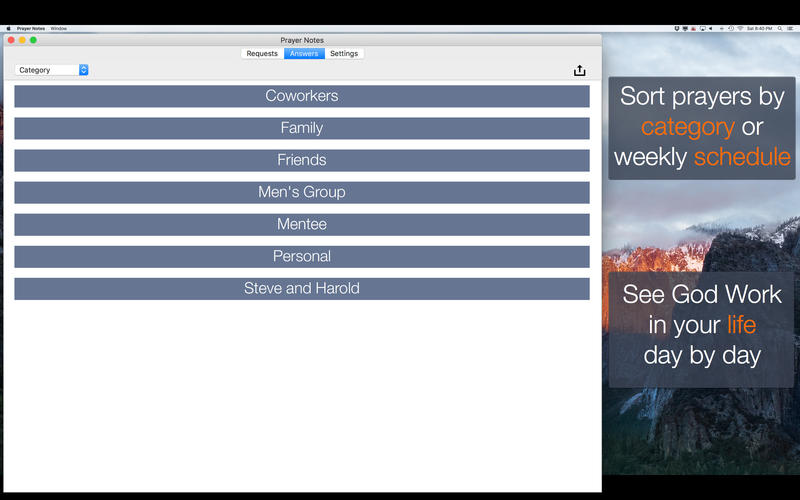Click the AirPlay display icon
This screenshot has height=500, width=800.
pyautogui.click(x=703, y=28)
